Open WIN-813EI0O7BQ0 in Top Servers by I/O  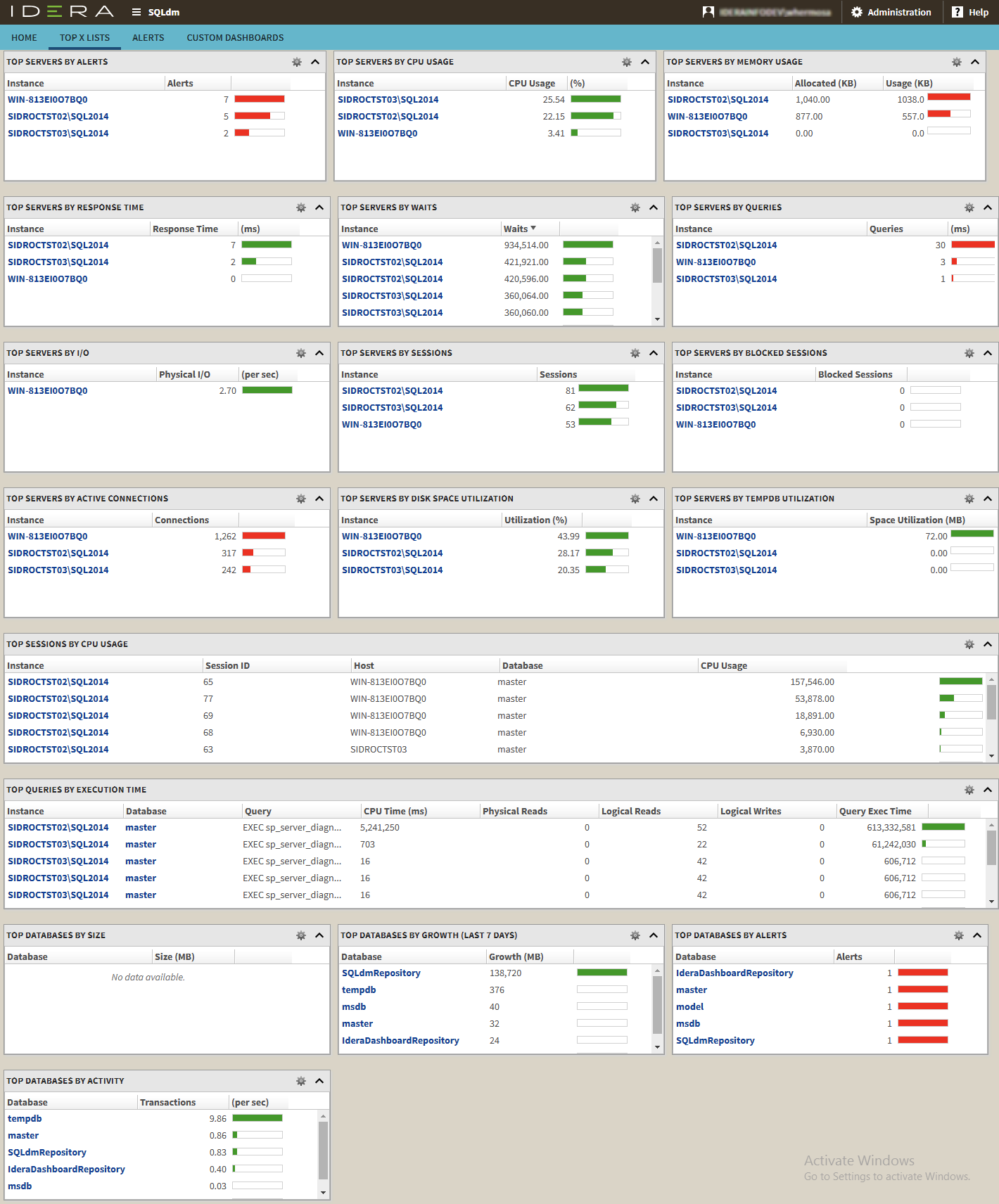pyautogui.click(x=48, y=391)
